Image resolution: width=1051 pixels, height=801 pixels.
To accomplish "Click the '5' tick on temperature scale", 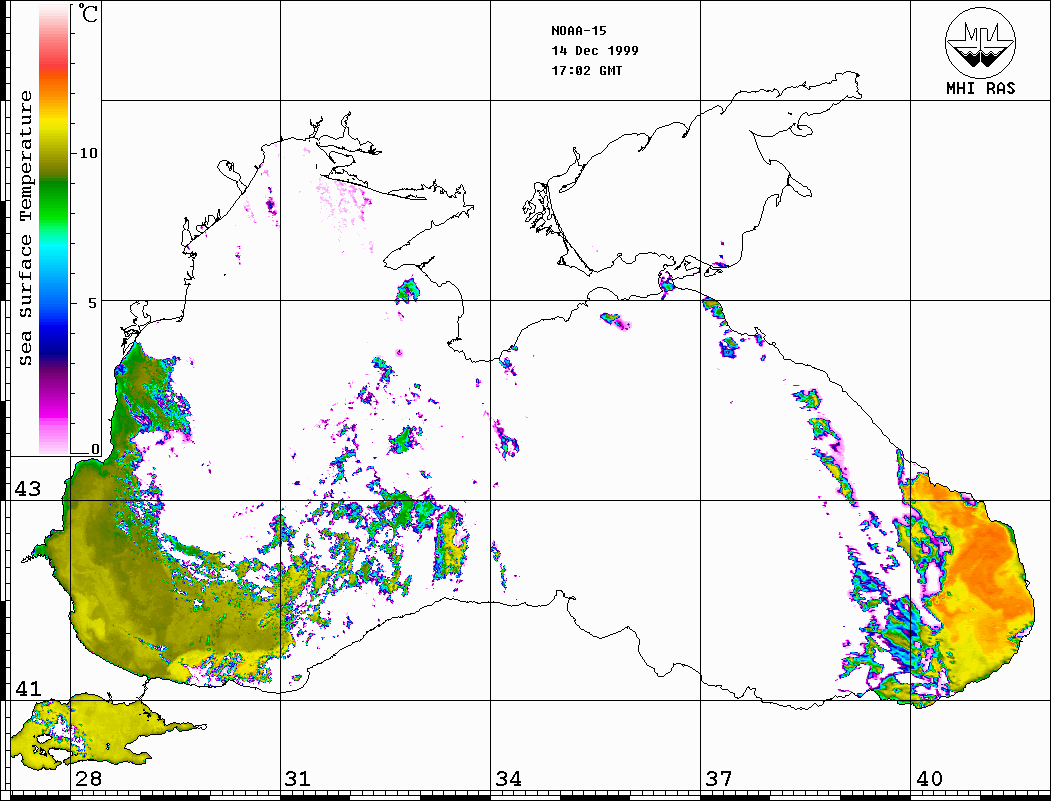I will tap(92, 302).
